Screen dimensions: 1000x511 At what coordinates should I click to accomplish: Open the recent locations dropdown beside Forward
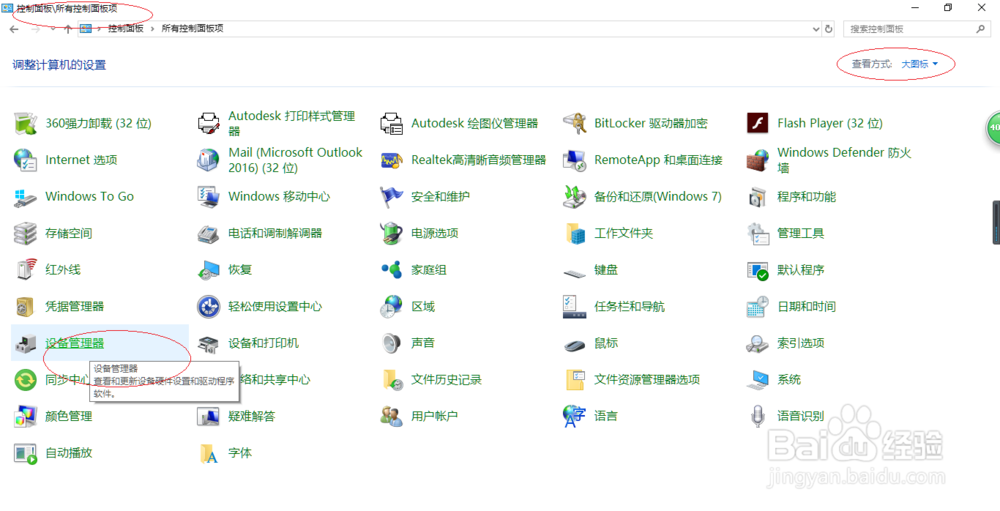pos(53,29)
